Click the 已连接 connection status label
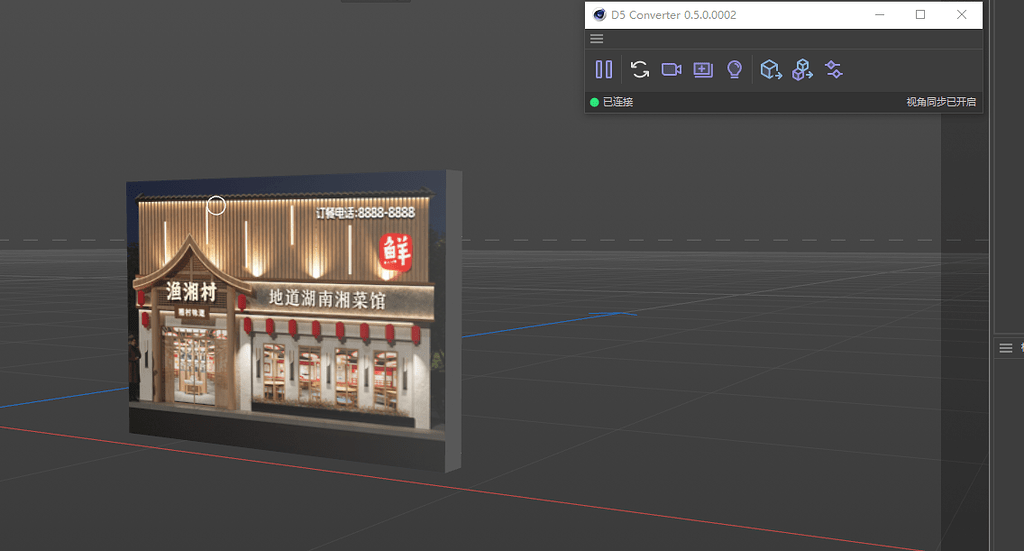1024x551 pixels. point(618,102)
